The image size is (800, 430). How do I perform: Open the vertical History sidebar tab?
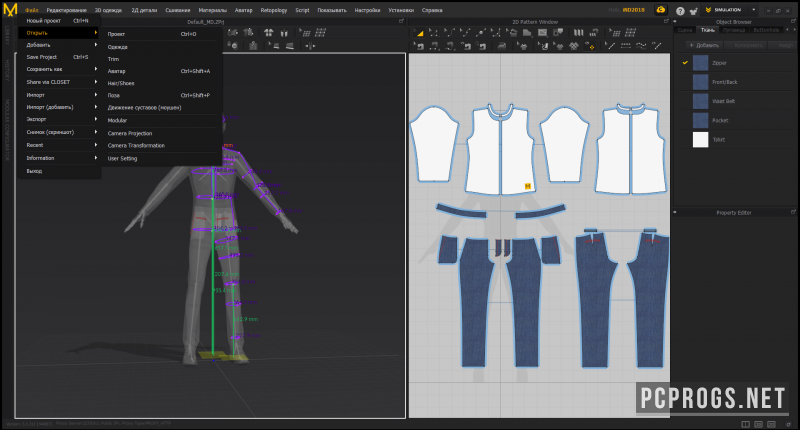tap(7, 70)
